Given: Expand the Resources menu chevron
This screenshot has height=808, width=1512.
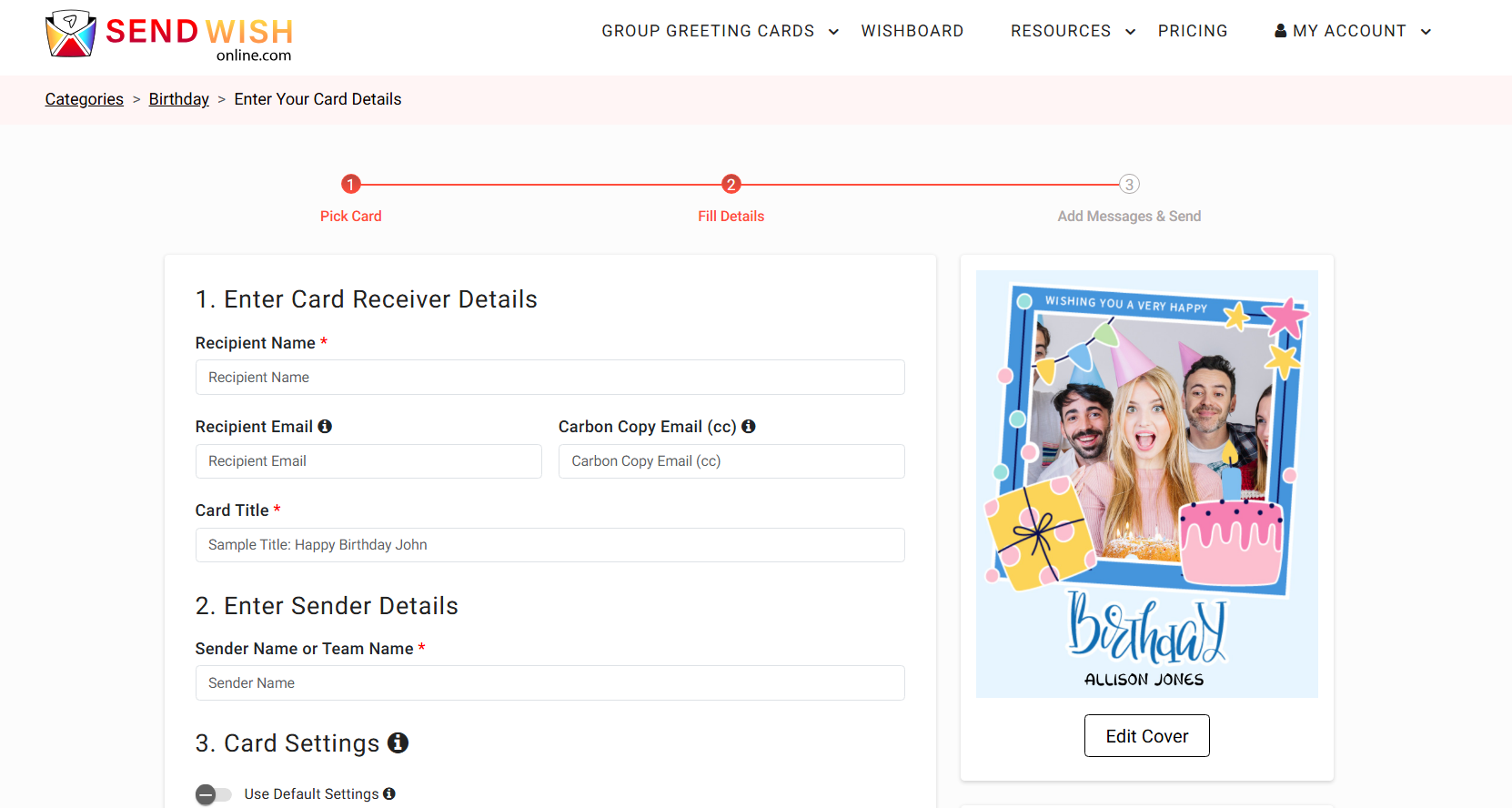Looking at the screenshot, I should pos(1130,32).
